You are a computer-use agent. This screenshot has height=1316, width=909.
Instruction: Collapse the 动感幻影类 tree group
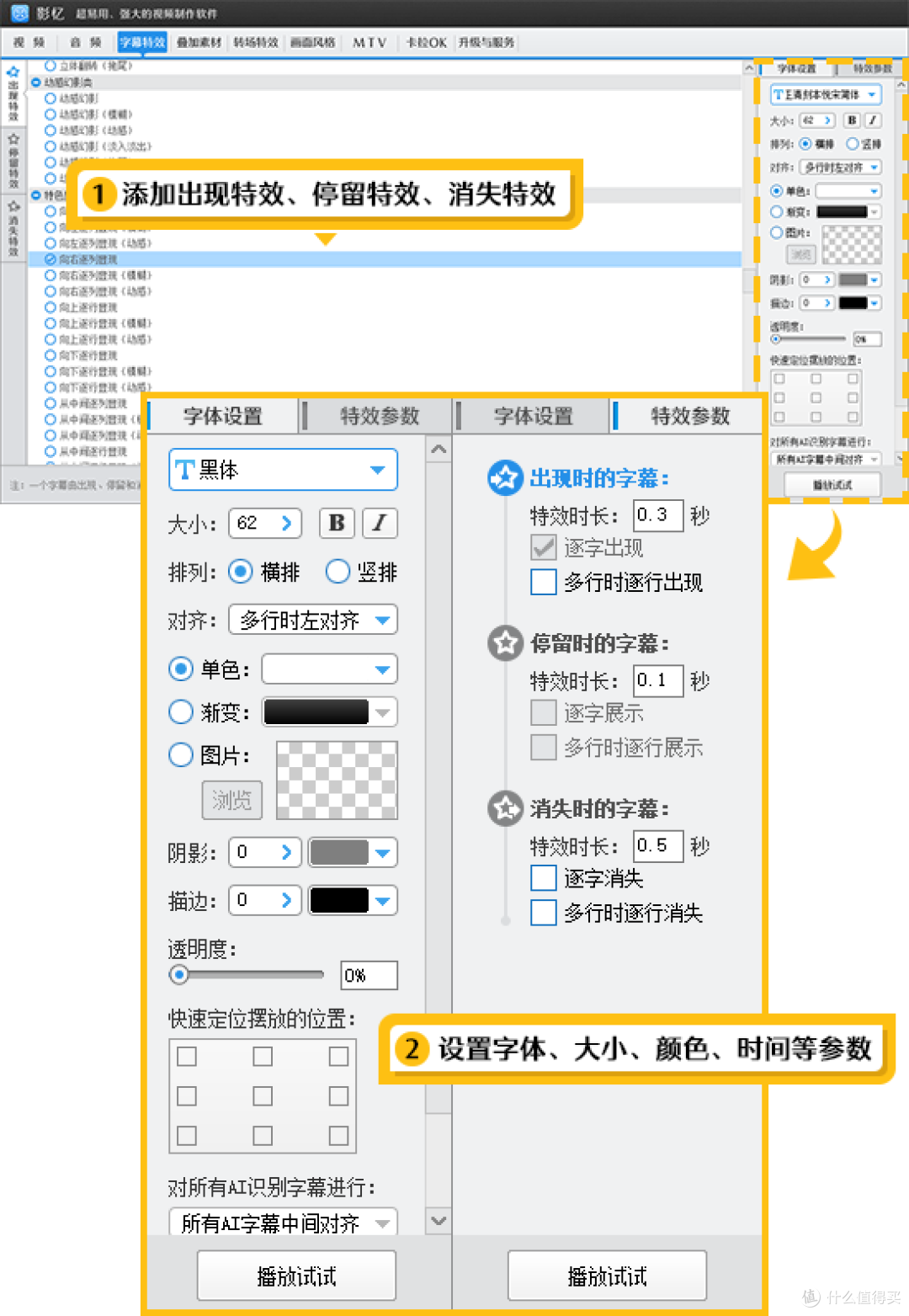pos(36,83)
